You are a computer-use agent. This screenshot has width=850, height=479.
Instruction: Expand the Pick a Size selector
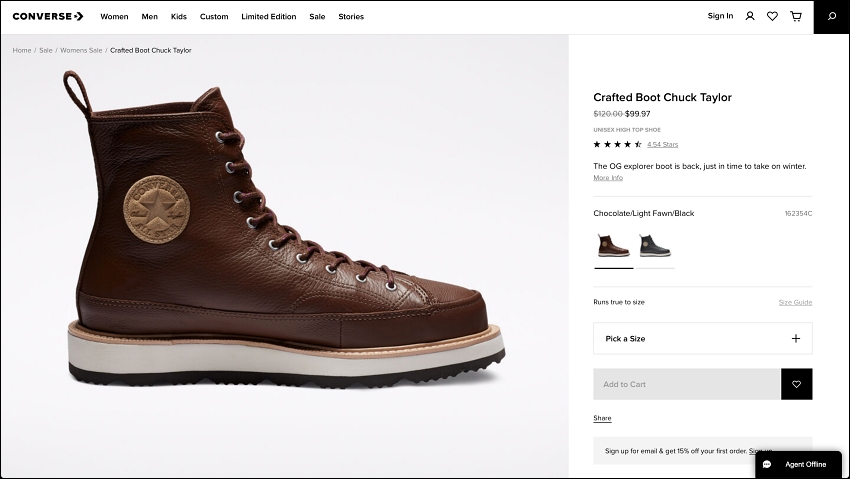703,339
